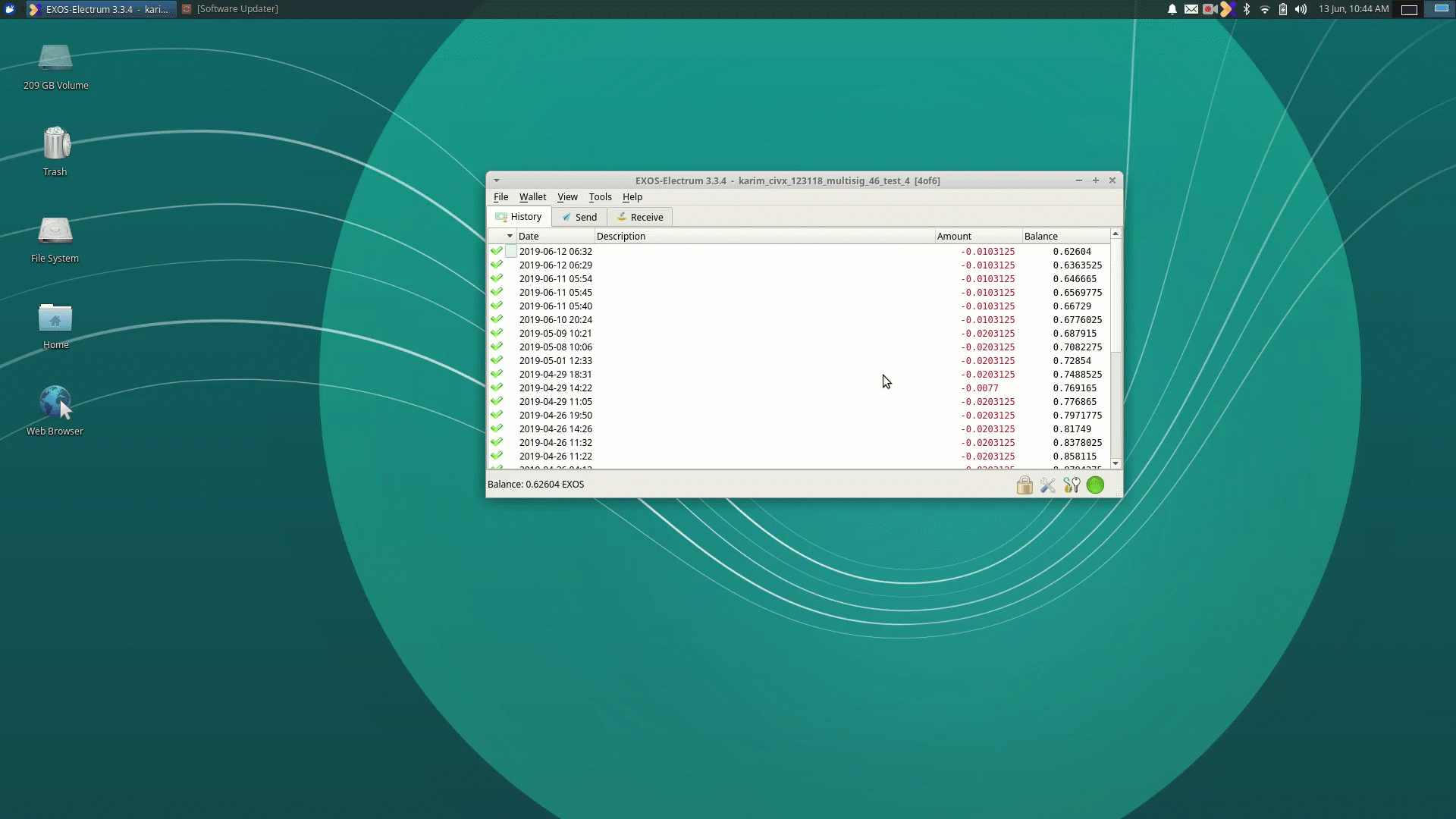This screenshot has height=819, width=1456.
Task: Open the File menu
Action: point(500,197)
